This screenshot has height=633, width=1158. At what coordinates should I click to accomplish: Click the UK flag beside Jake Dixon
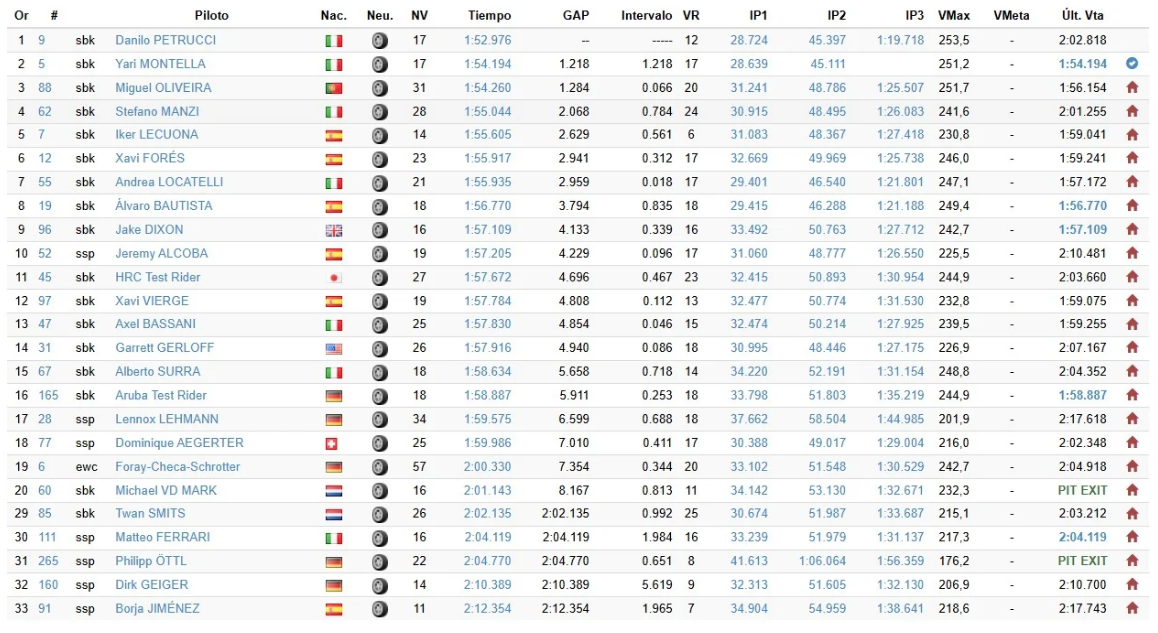[x=333, y=230]
